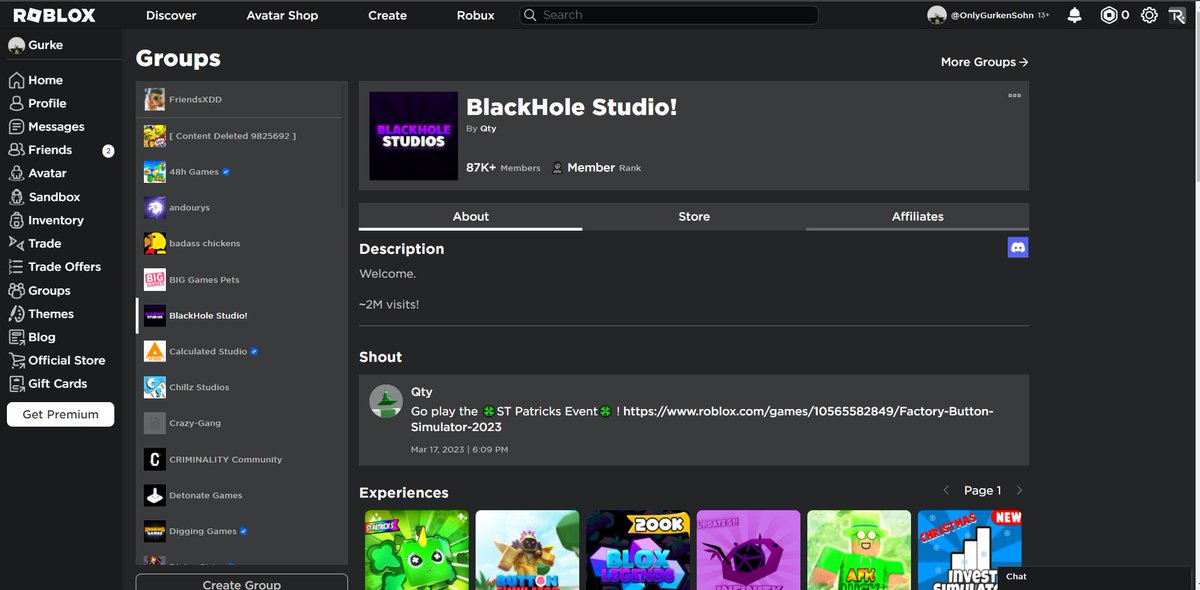Click the BlackHole Studios group logo
This screenshot has height=590, width=1200.
pyautogui.click(x=413, y=136)
